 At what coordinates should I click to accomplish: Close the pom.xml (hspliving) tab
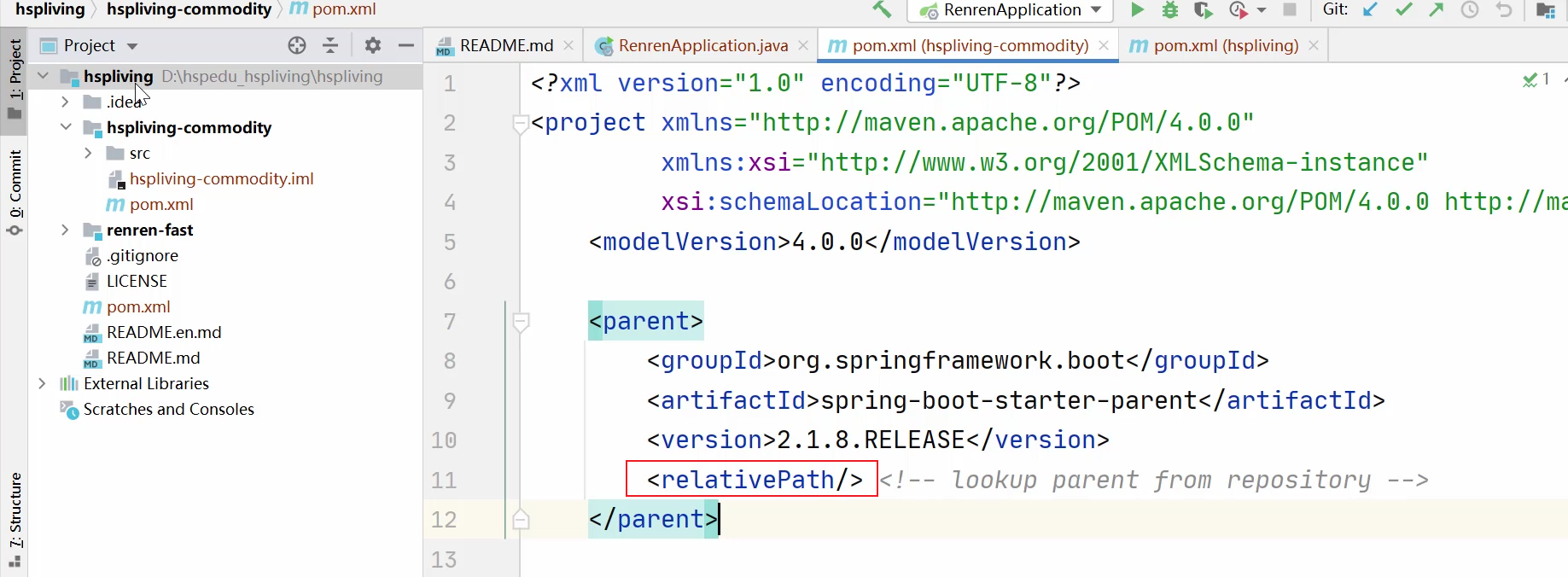coord(1314,46)
